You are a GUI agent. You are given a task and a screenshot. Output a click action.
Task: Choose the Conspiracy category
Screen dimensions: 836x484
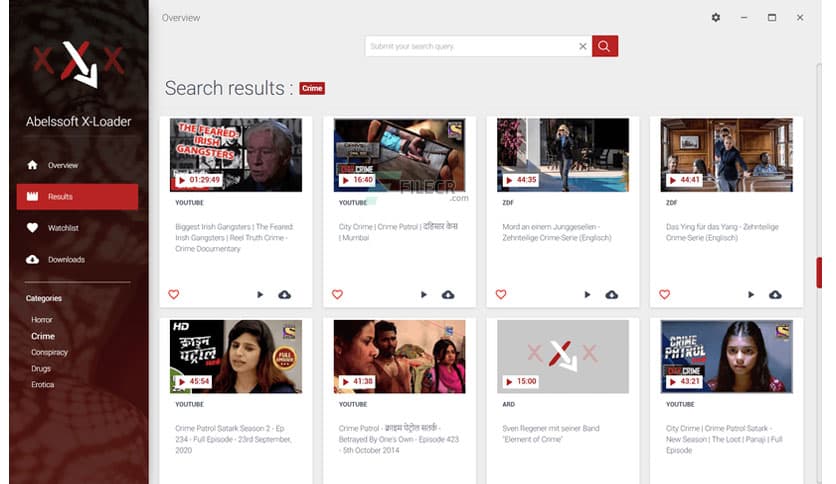tap(49, 353)
